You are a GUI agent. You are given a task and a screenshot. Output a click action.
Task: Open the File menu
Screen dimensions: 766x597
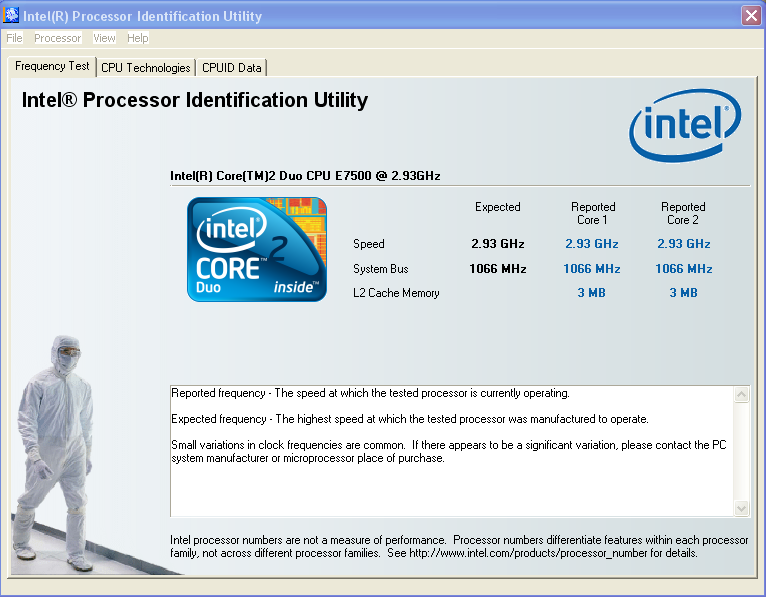tap(14, 38)
